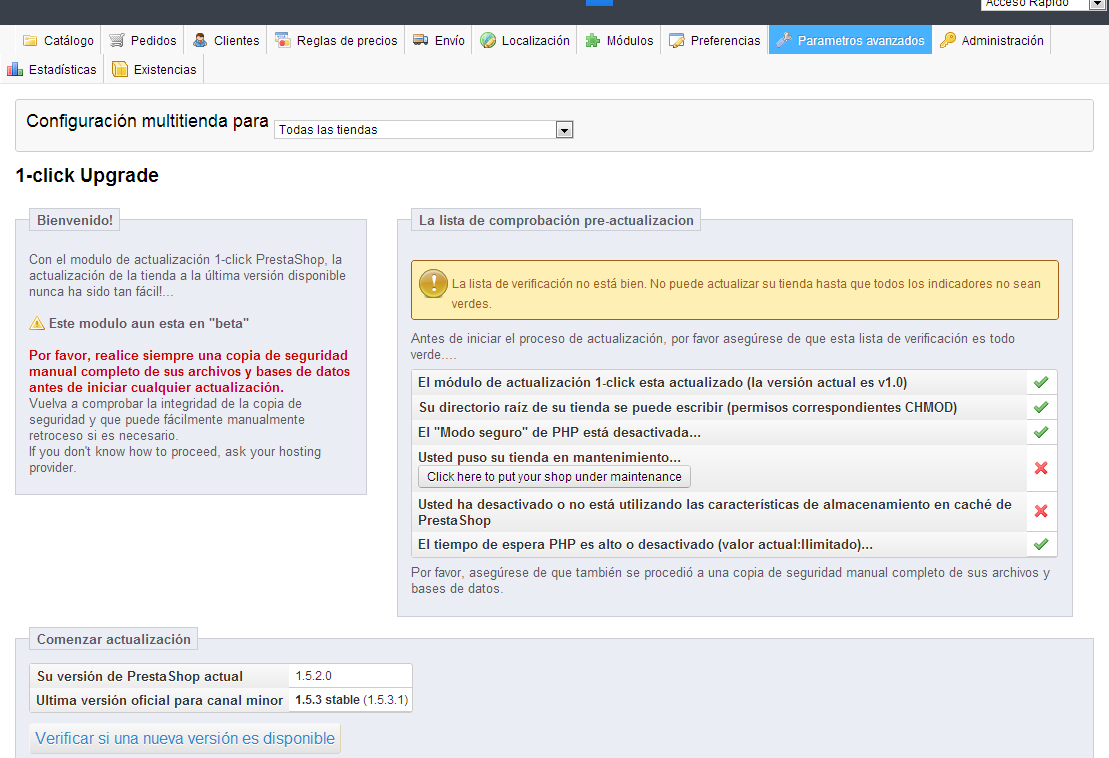
Task: Open the Catálogo menu
Action: point(58,40)
